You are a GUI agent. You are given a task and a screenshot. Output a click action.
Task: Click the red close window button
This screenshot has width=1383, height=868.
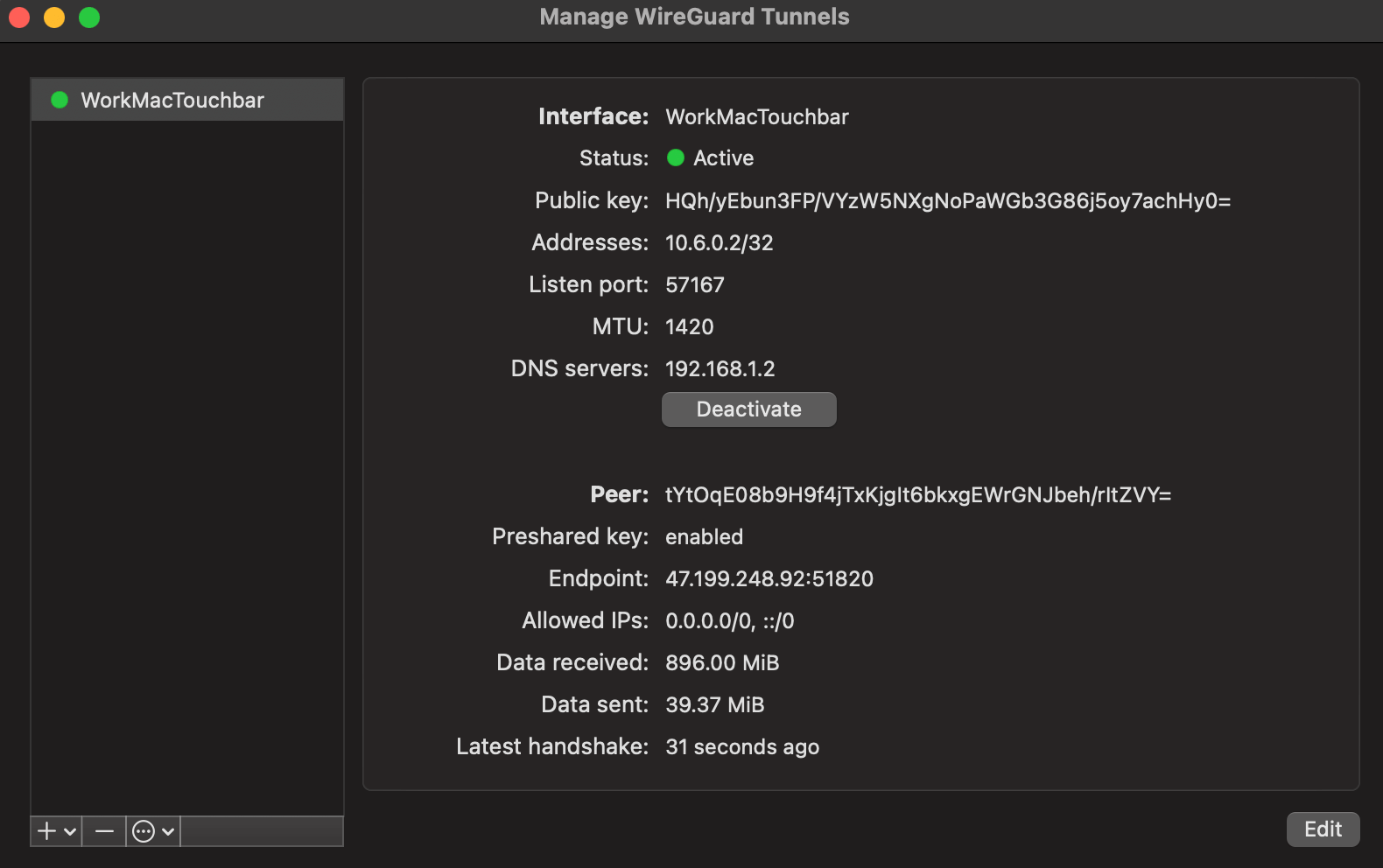[19, 17]
